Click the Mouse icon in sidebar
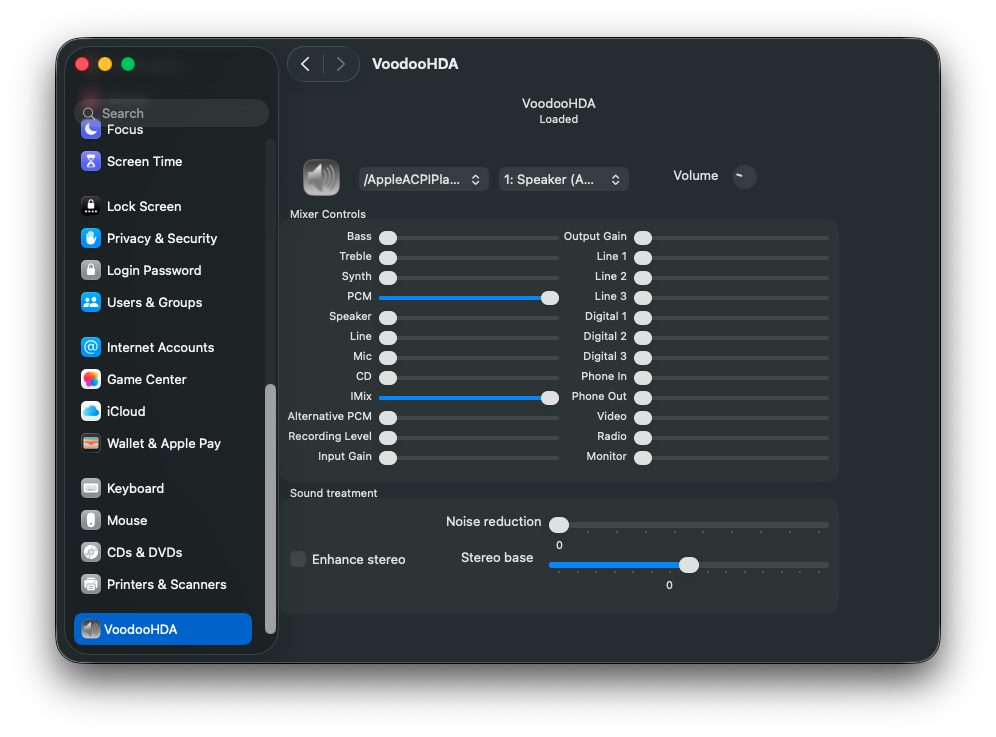This screenshot has height=737, width=996. [91, 520]
